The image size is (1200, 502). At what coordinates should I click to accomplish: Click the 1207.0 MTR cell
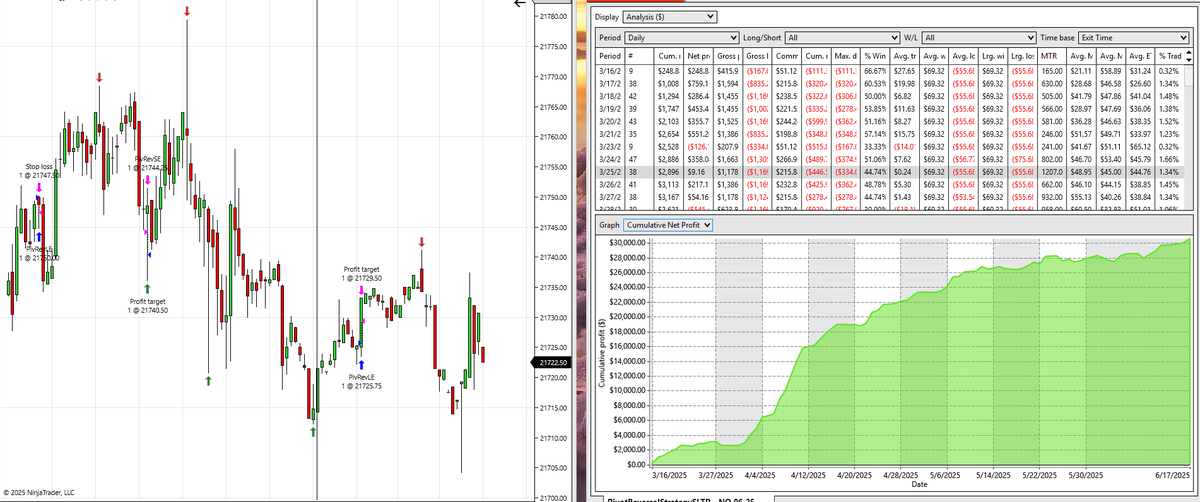tap(1051, 172)
